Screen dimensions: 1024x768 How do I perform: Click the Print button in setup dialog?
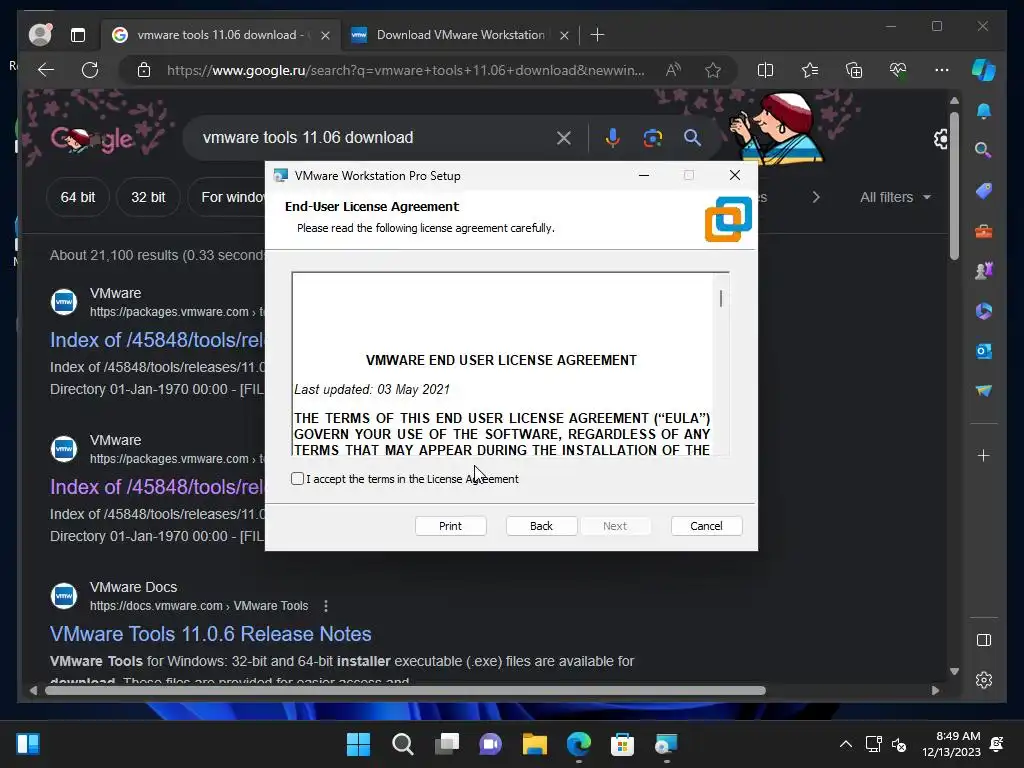point(451,526)
